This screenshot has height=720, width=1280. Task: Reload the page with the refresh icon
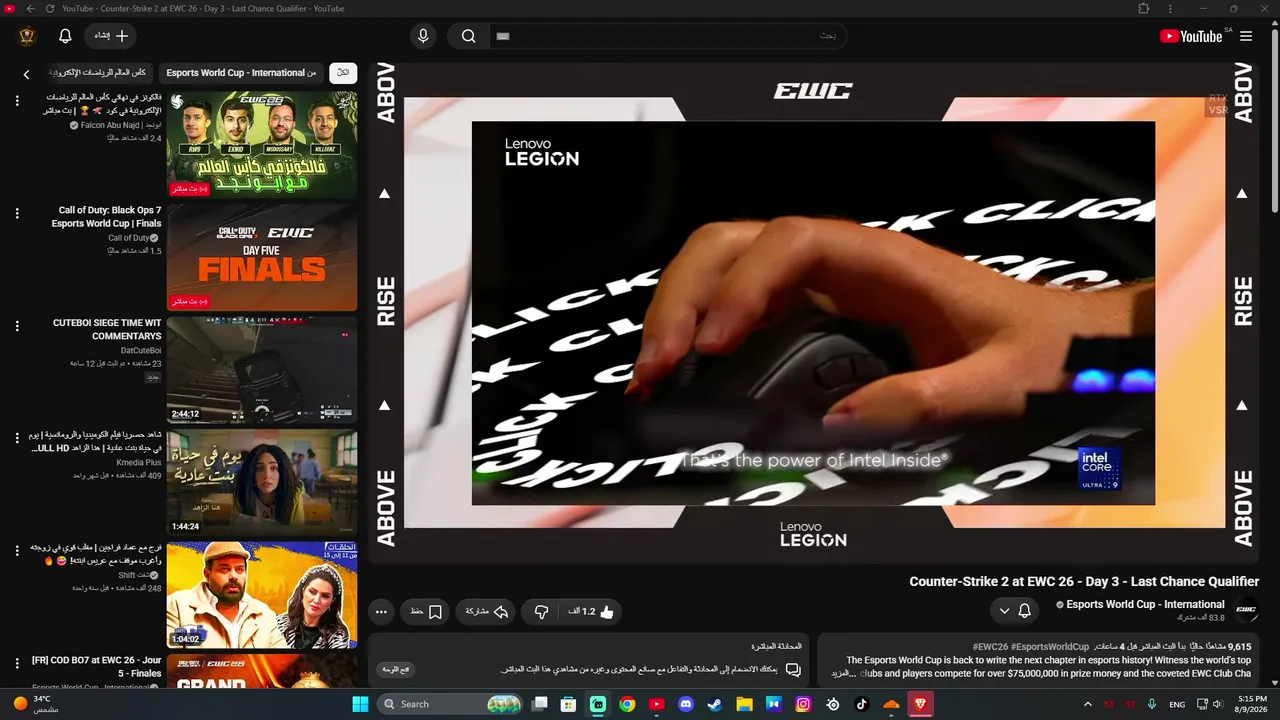[x=51, y=8]
